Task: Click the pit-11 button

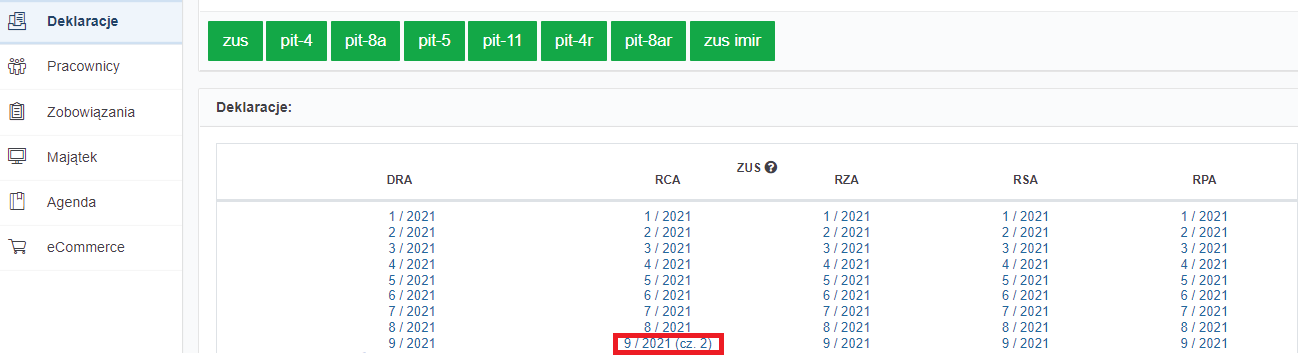Action: tap(503, 41)
